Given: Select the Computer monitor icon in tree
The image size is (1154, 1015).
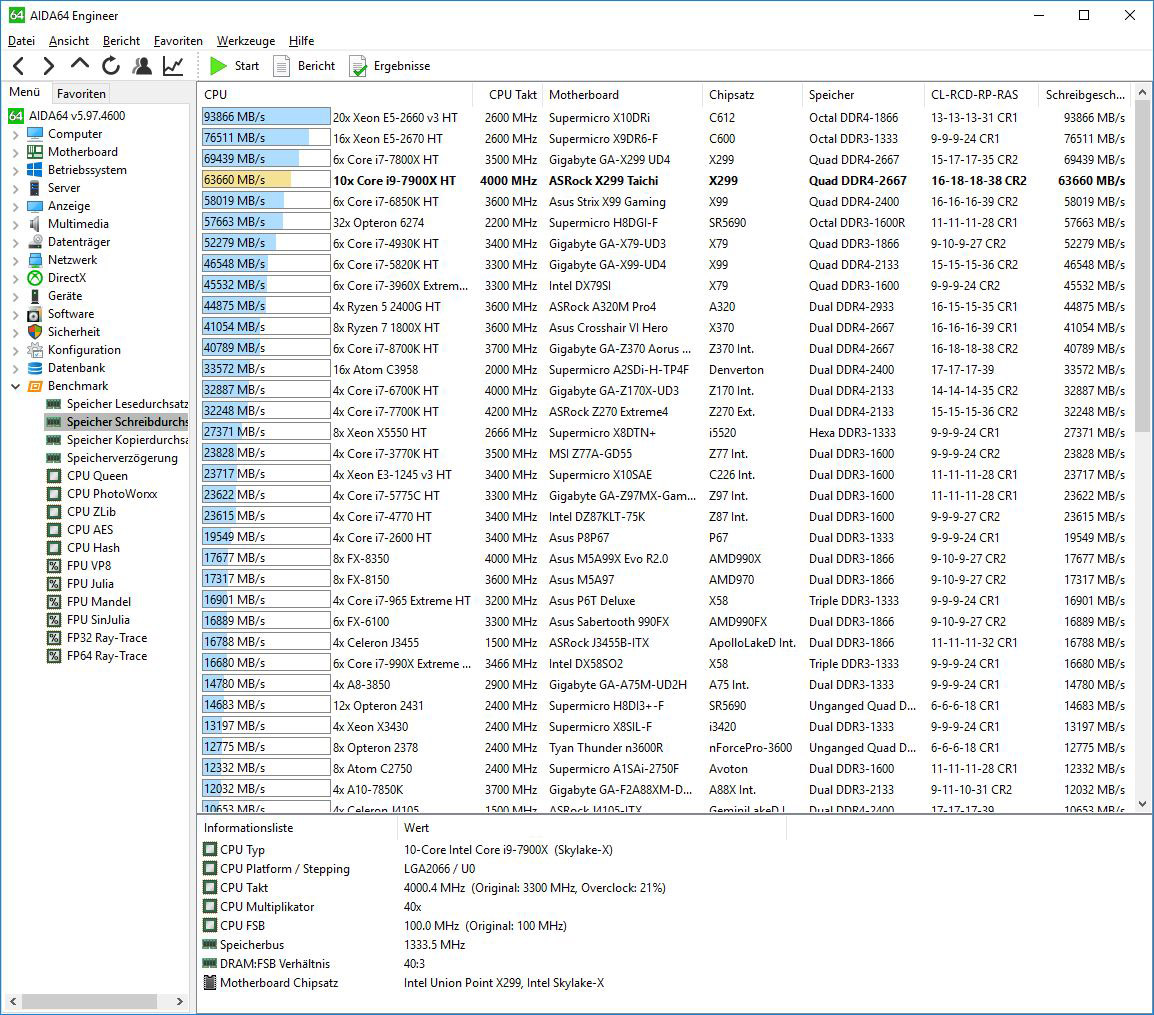Looking at the screenshot, I should coord(35,134).
